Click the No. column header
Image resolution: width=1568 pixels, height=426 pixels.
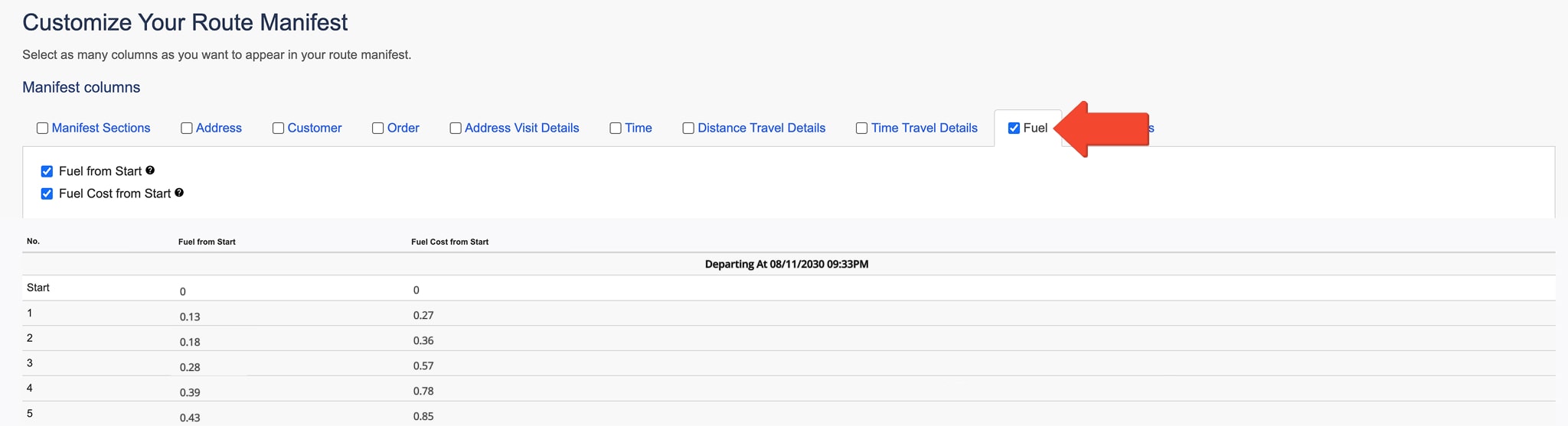pyautogui.click(x=33, y=241)
